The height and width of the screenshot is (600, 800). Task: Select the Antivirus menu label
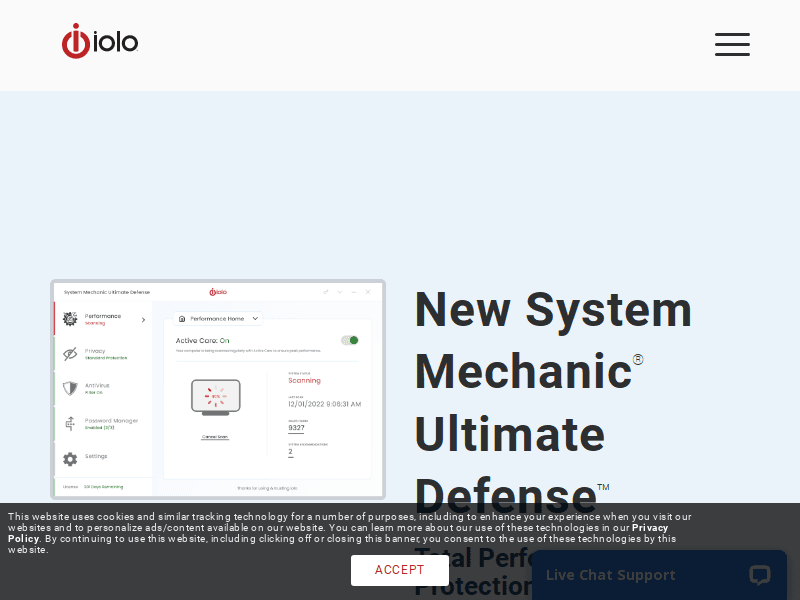pyautogui.click(x=97, y=385)
